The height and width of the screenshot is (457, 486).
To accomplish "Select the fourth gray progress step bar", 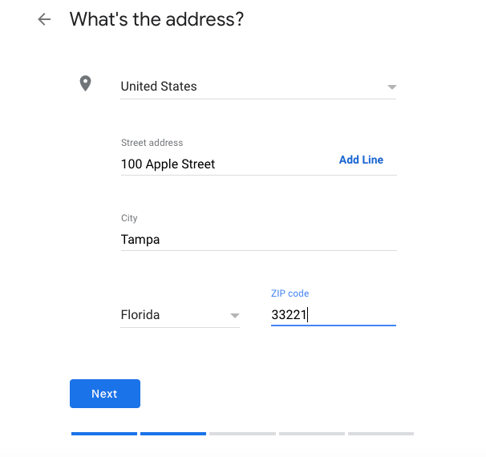I will [x=312, y=434].
